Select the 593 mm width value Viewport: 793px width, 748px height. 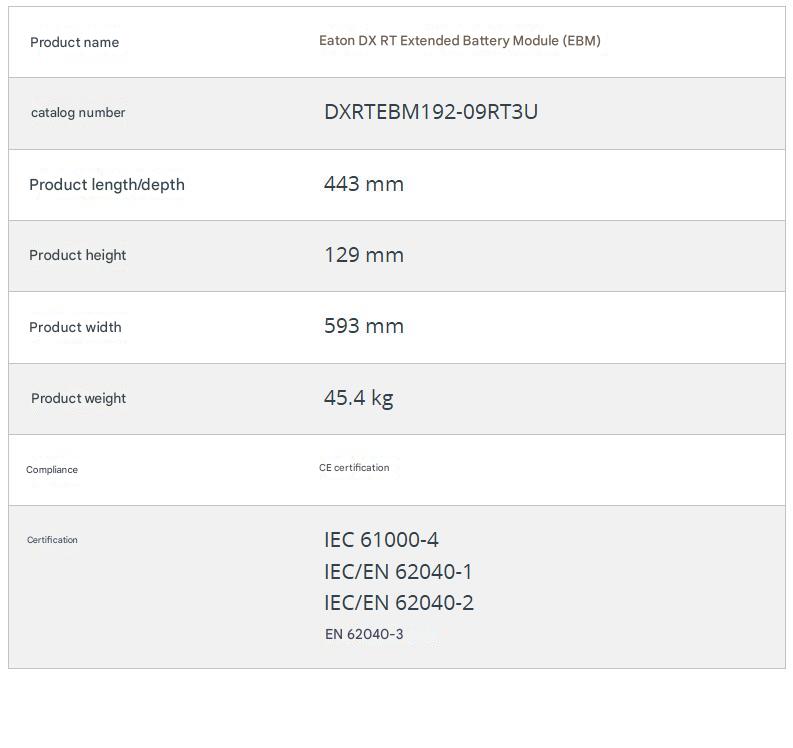click(363, 326)
